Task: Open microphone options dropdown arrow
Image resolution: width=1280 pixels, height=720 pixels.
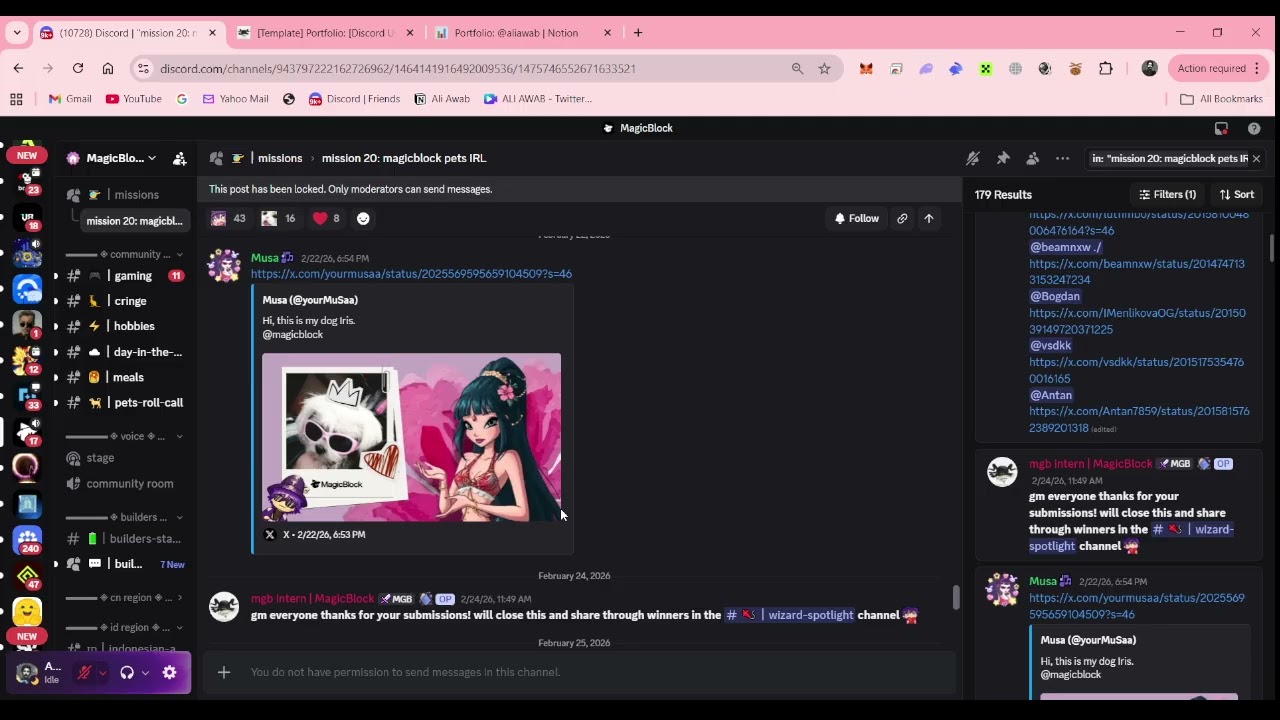Action: pyautogui.click(x=102, y=673)
